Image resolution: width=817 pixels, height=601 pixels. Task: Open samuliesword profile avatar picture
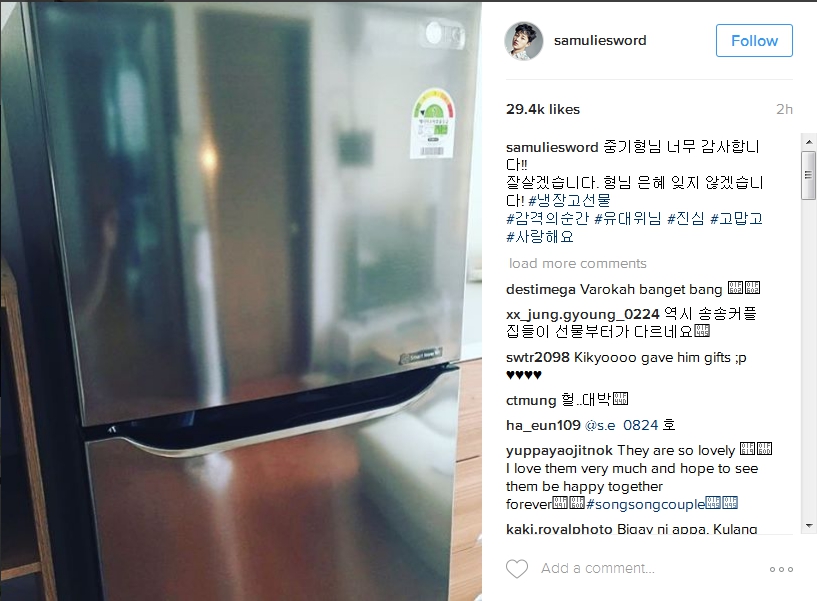point(524,41)
